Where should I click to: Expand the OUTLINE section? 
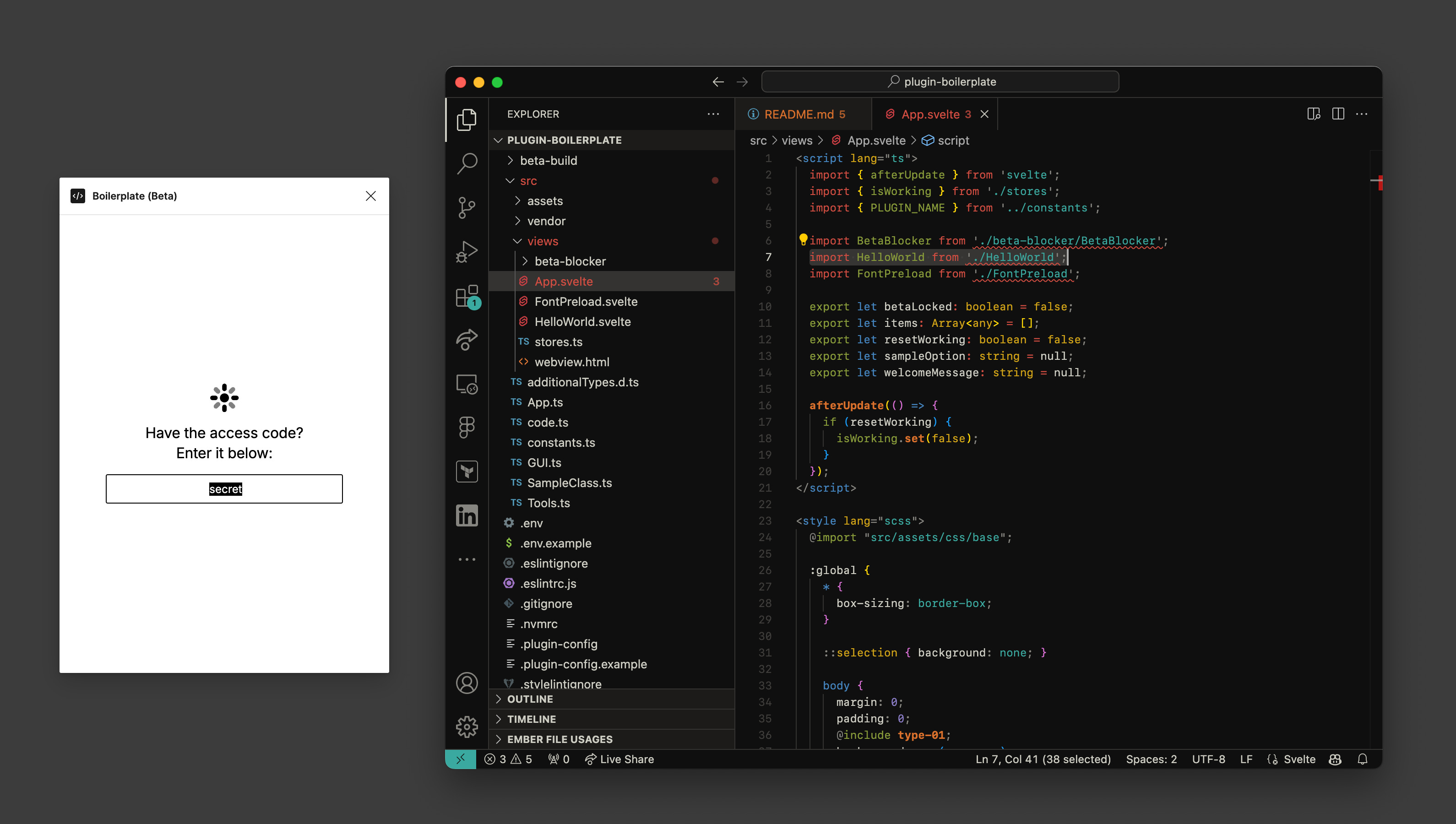point(530,699)
